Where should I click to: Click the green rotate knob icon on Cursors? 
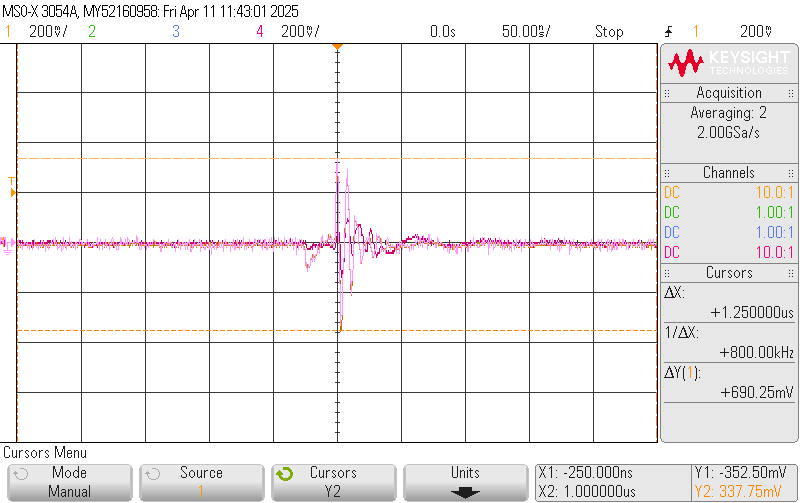point(285,474)
